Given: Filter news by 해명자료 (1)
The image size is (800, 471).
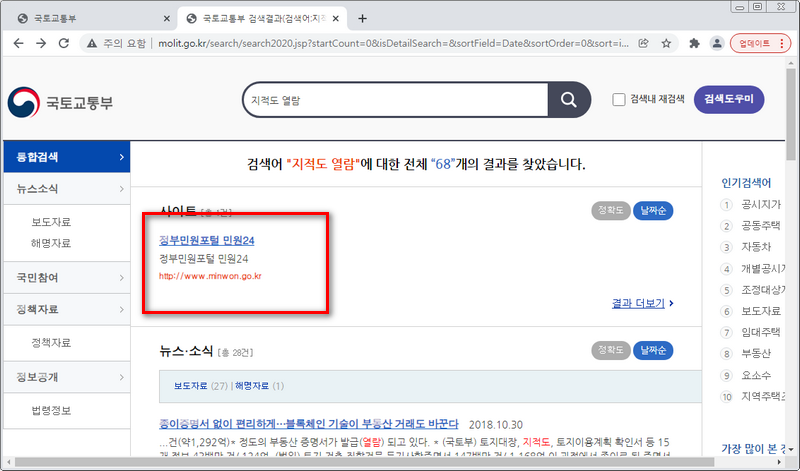Looking at the screenshot, I should click(259, 386).
